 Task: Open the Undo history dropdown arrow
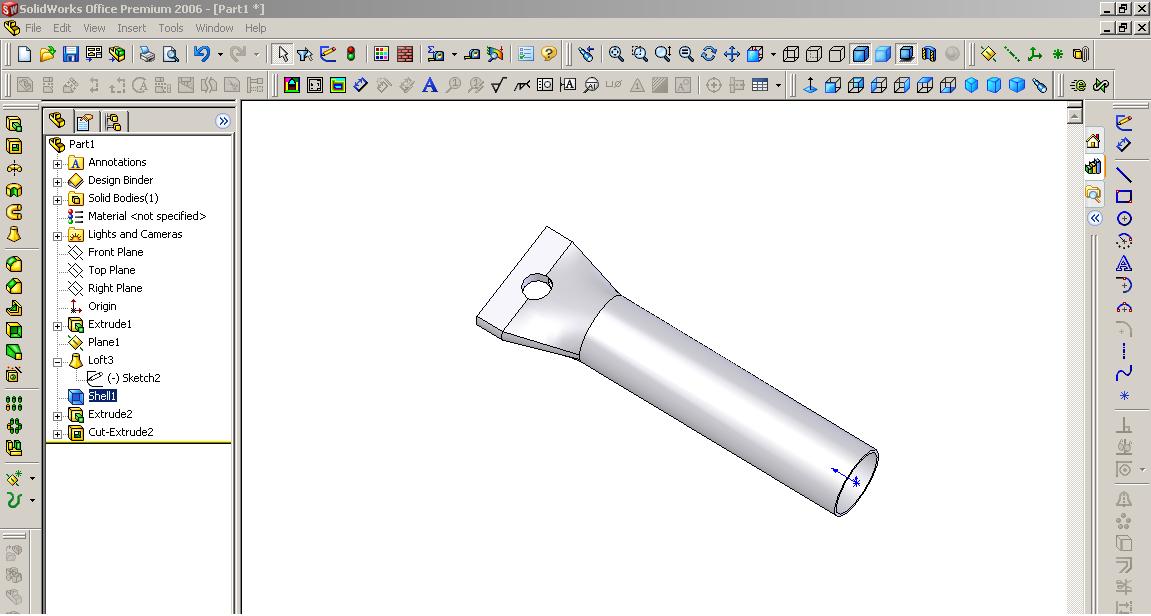[x=220, y=55]
